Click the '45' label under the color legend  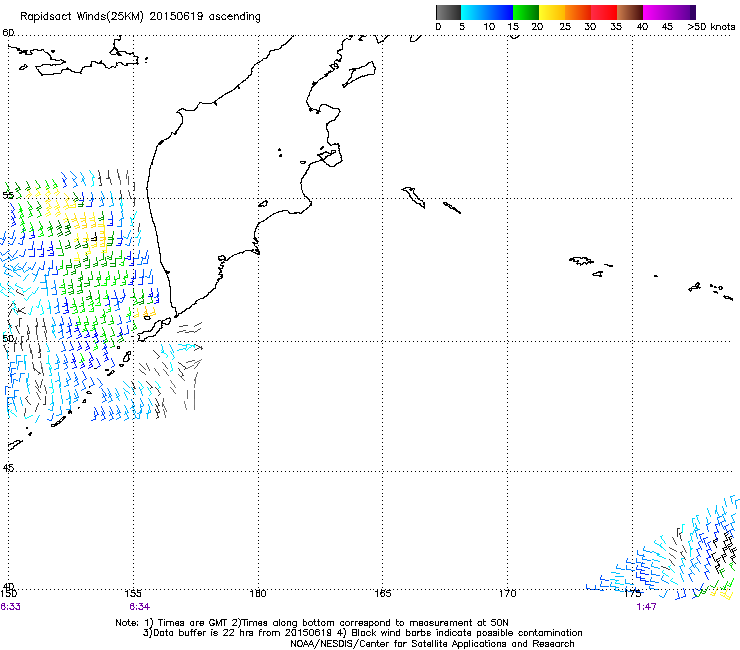667,27
